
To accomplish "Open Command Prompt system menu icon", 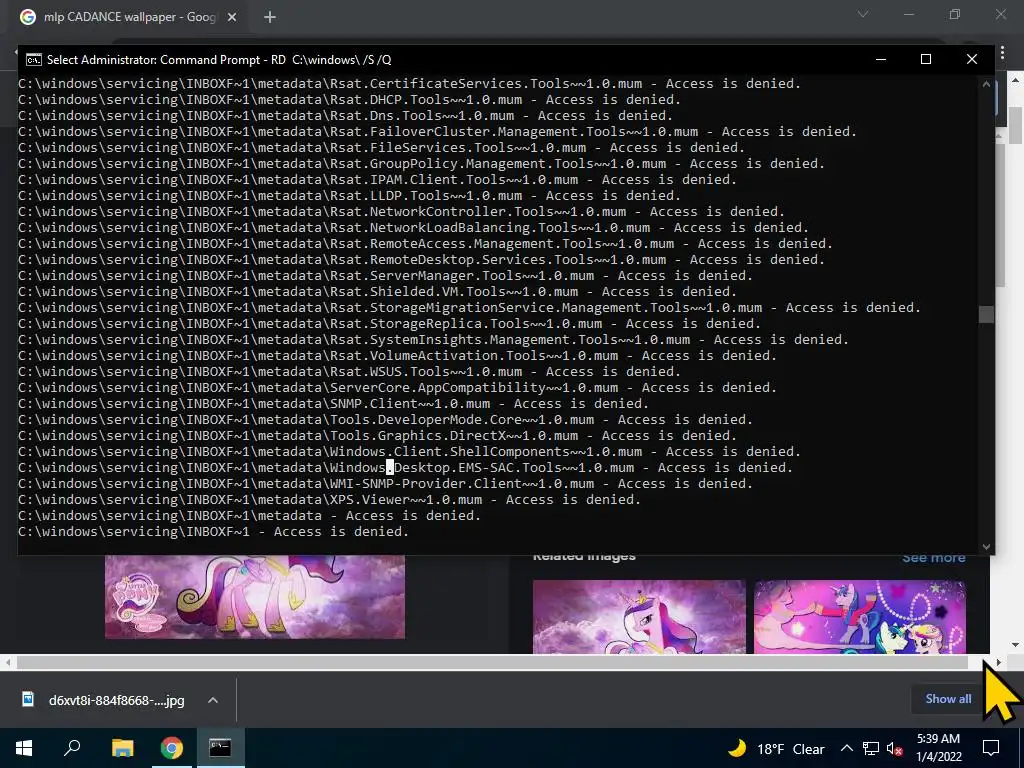I will coord(33,59).
